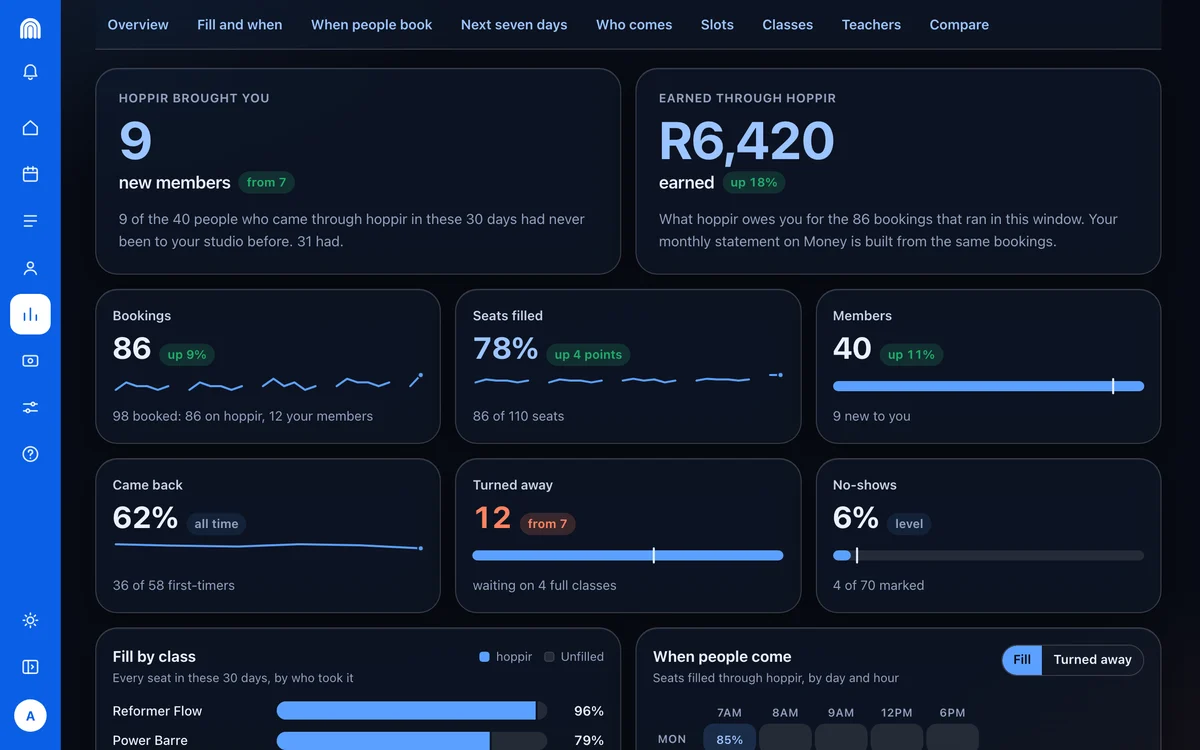Switch to the Compare tab
Viewport: 1200px width, 750px height.
click(959, 24)
